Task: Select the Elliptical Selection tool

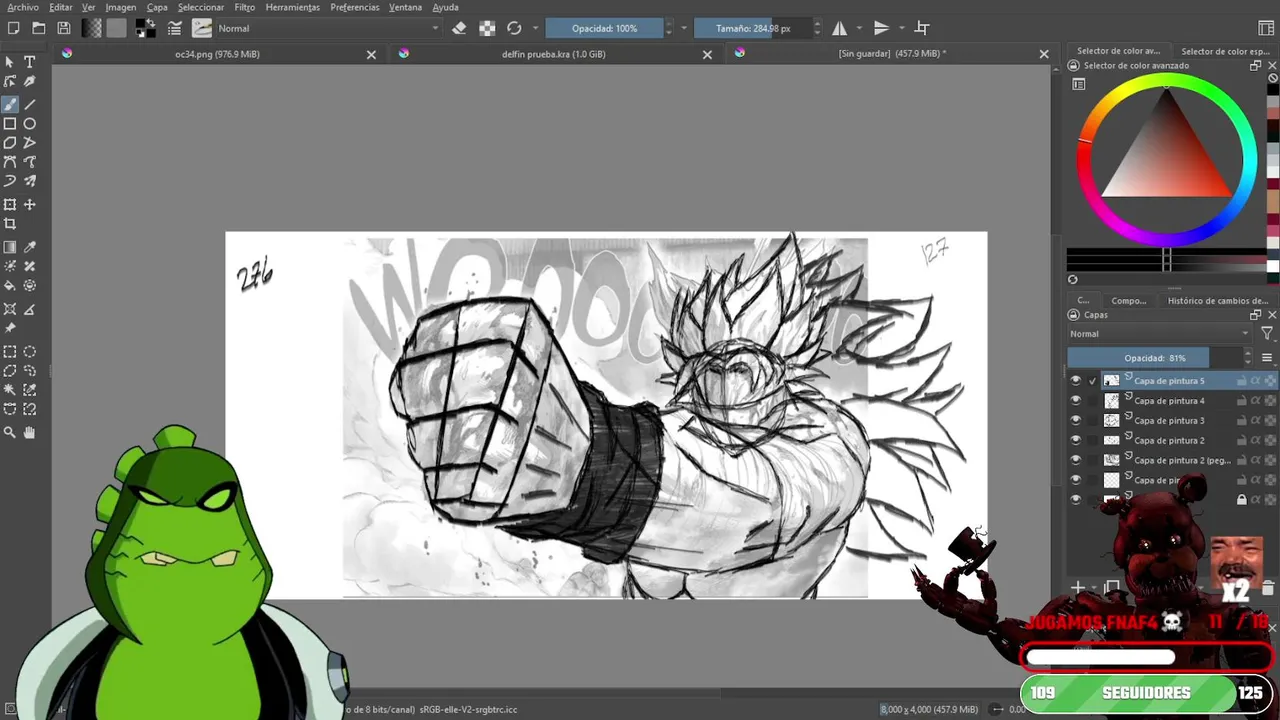Action: 29,352
